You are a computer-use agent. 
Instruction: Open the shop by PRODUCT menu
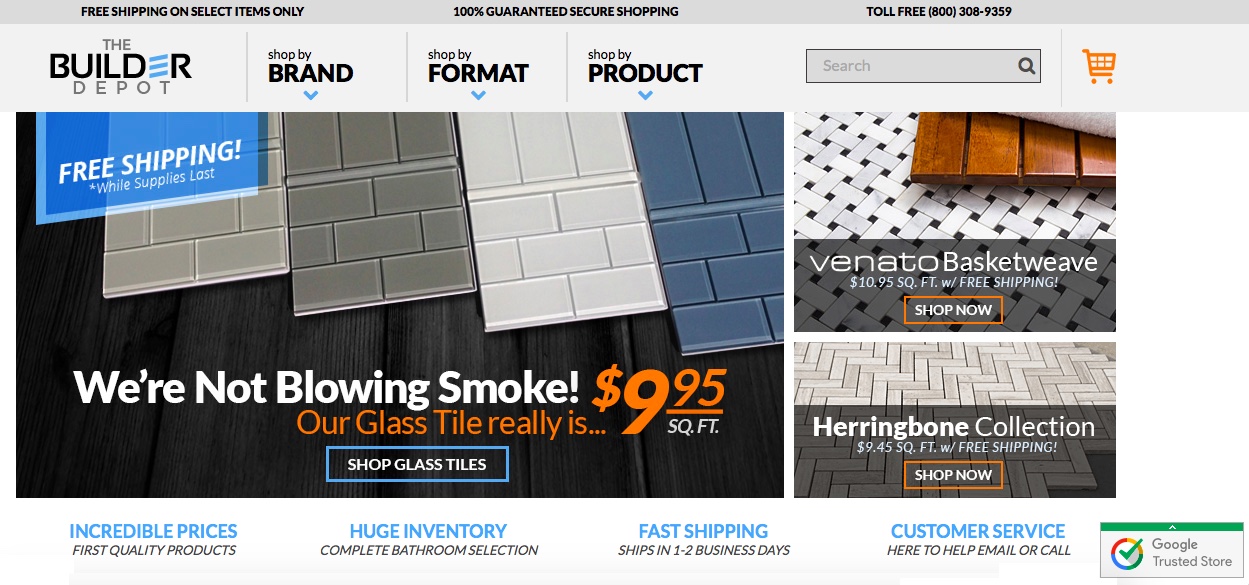coord(645,67)
